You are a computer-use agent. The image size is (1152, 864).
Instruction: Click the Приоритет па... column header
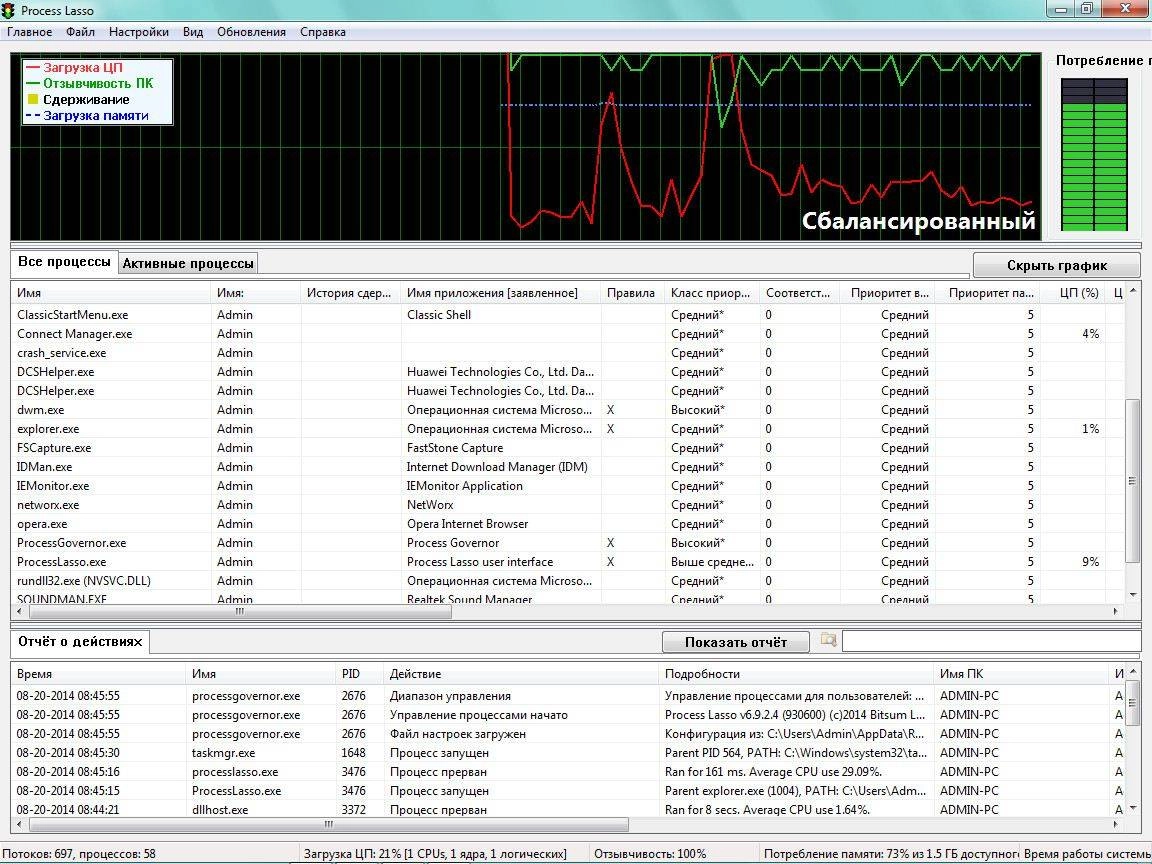(987, 292)
